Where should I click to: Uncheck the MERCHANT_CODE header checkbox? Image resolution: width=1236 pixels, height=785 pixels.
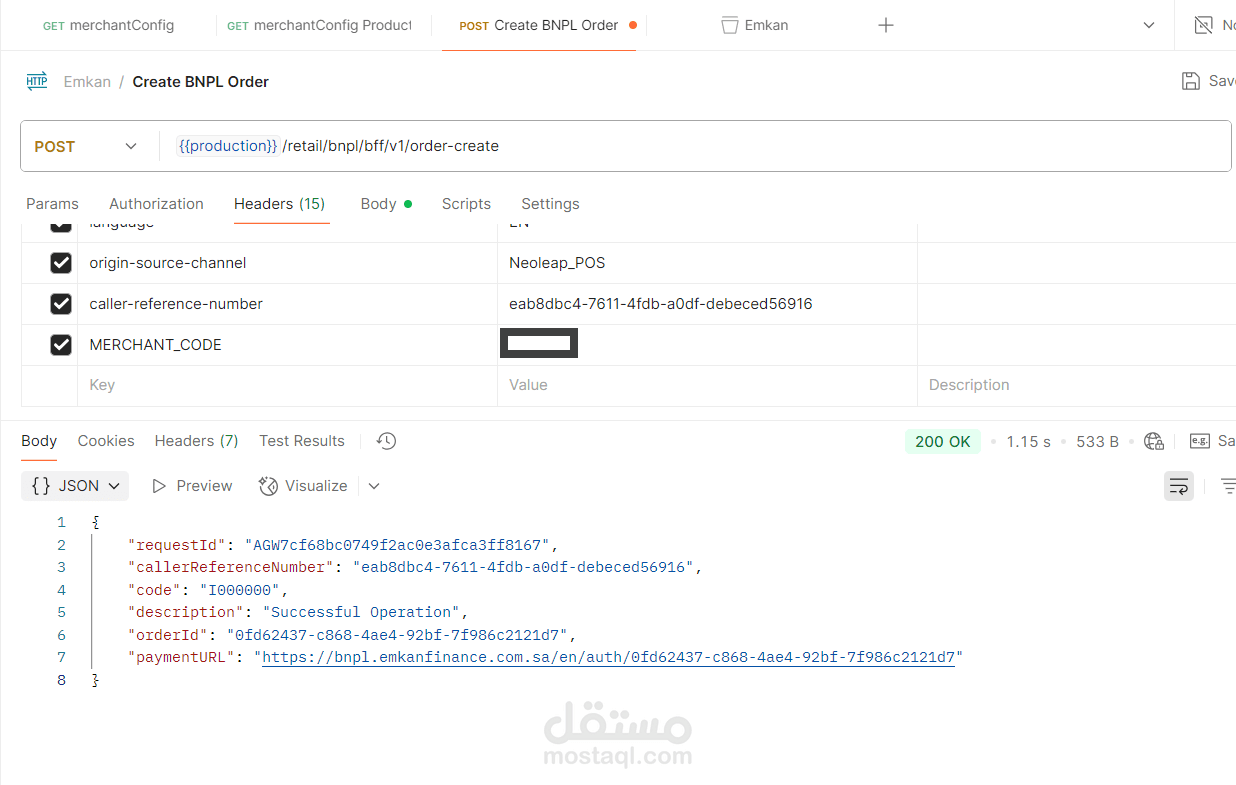tap(61, 345)
